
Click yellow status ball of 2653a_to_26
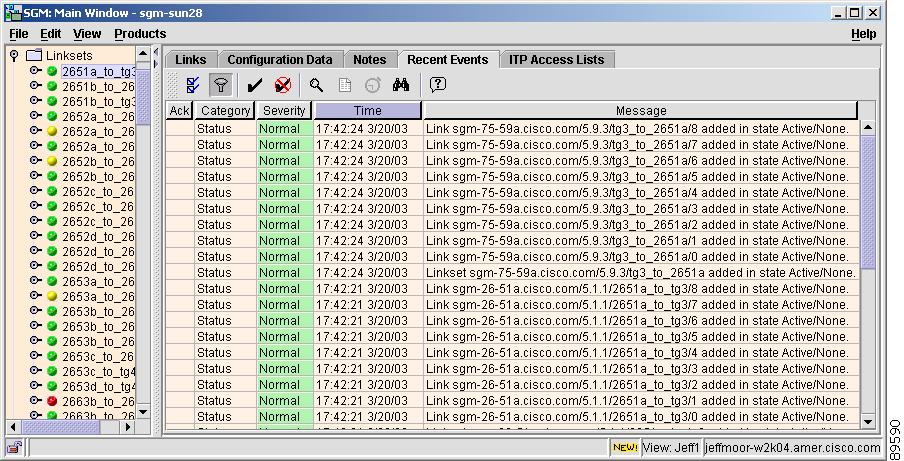click(x=52, y=296)
